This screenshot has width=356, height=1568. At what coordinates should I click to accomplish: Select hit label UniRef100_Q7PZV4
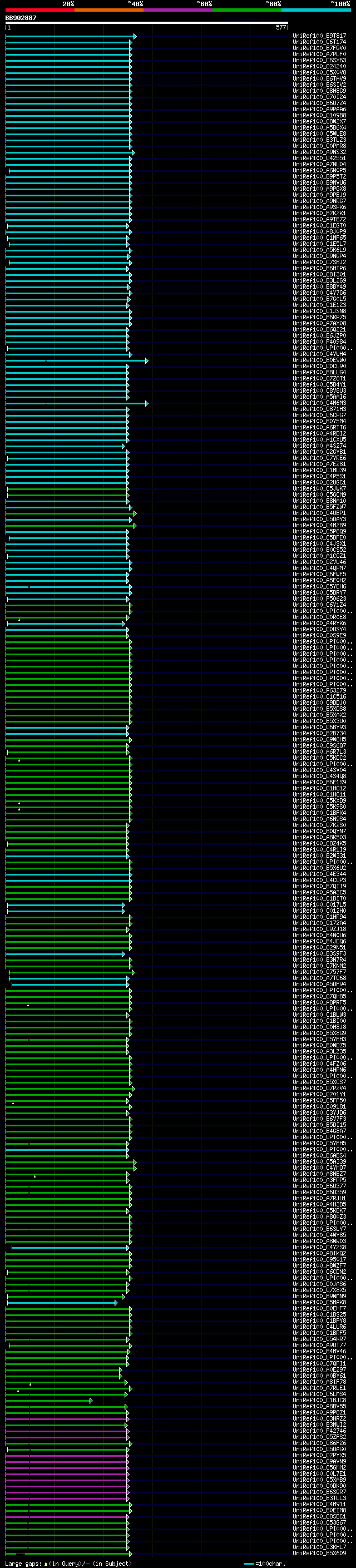pyautogui.click(x=319, y=1088)
